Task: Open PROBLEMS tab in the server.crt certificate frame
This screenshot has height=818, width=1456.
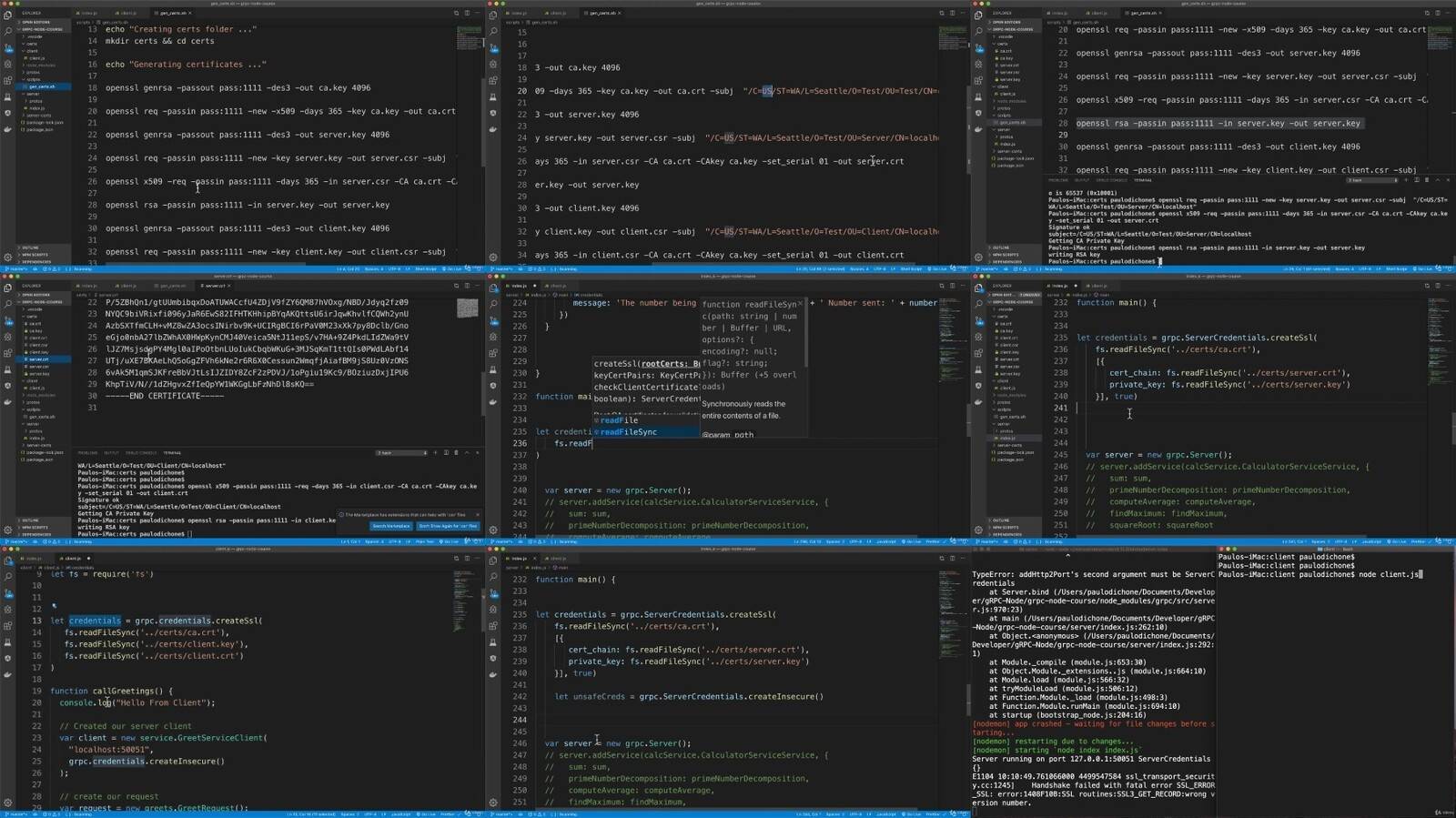Action: coord(87,453)
